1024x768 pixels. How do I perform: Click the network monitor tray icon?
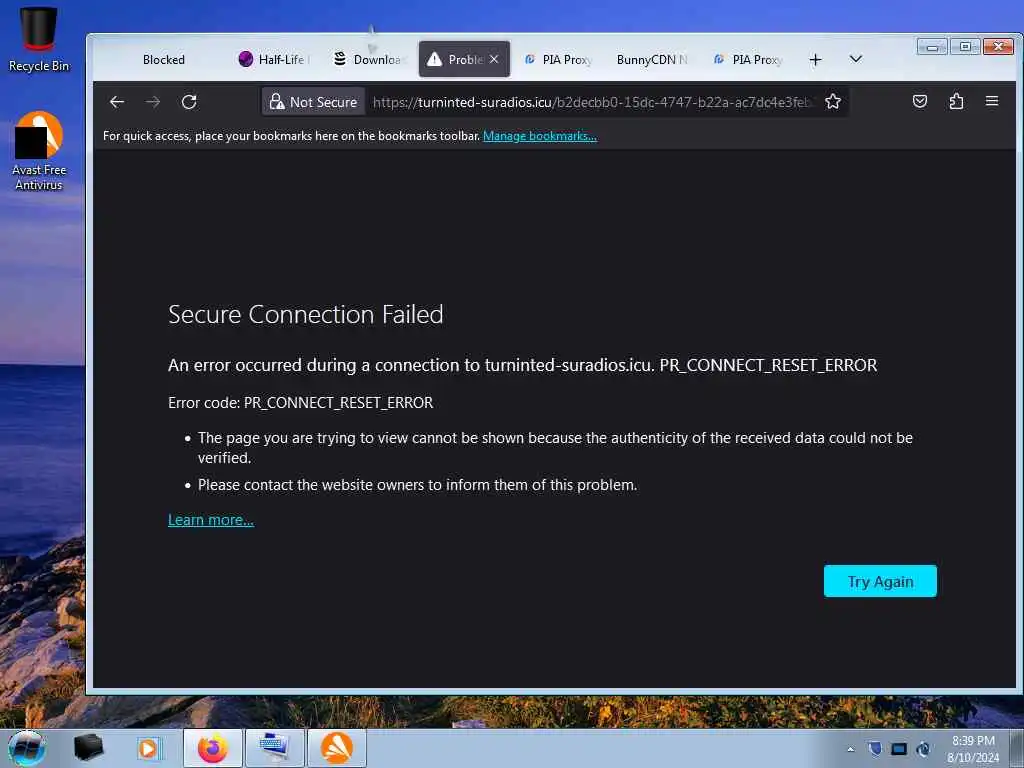[899, 748]
